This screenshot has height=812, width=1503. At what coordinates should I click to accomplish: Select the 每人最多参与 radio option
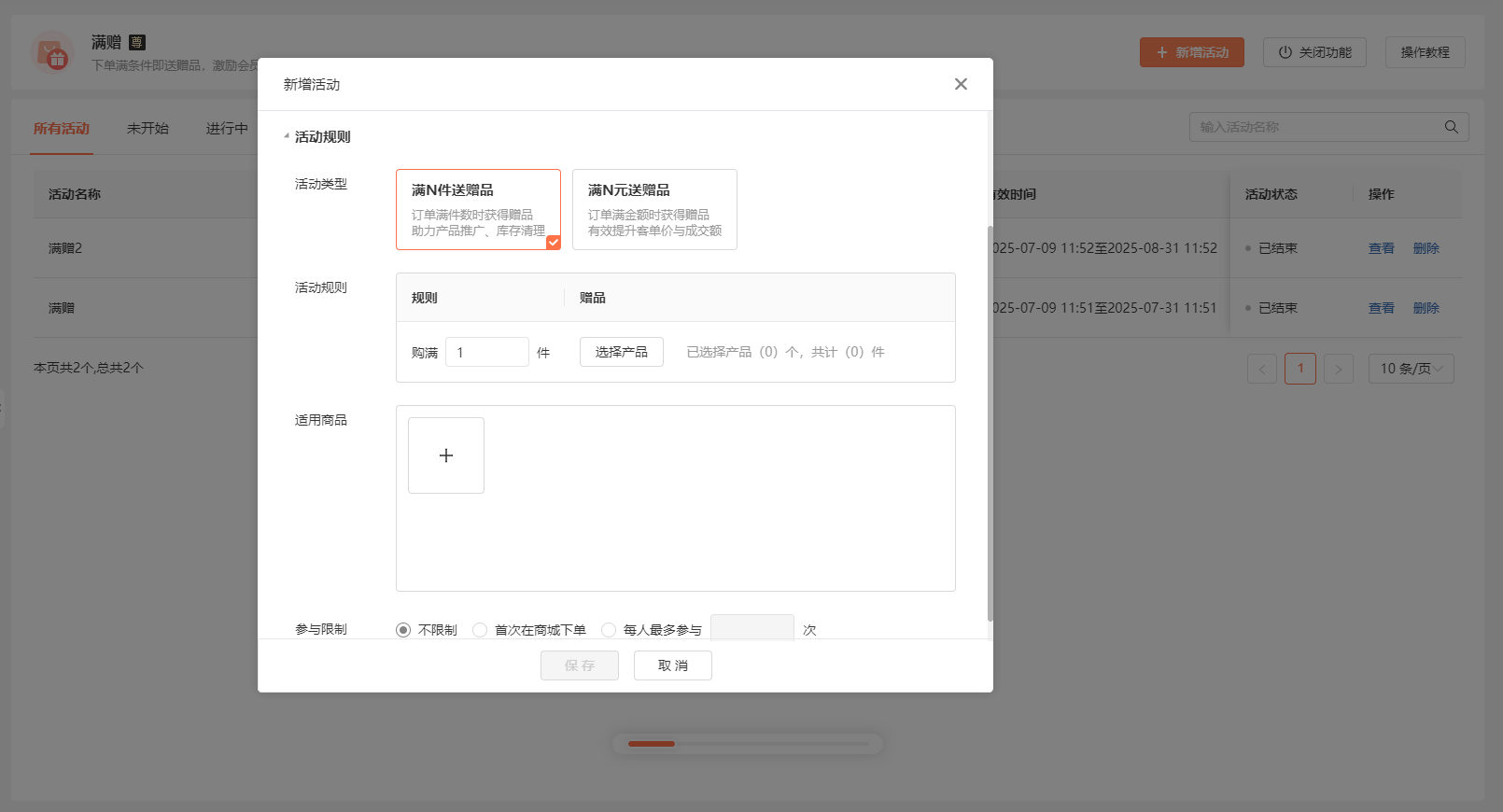[x=609, y=630]
